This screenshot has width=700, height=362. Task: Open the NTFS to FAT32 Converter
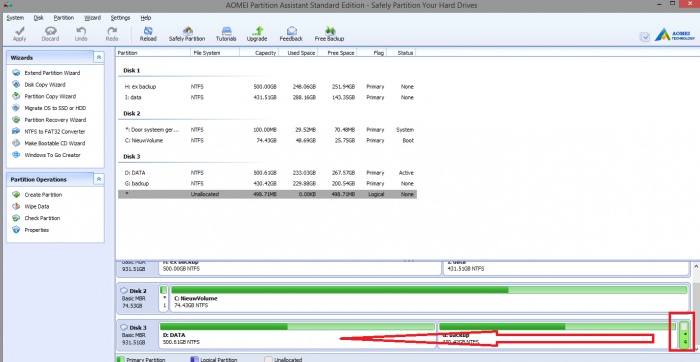[x=49, y=131]
